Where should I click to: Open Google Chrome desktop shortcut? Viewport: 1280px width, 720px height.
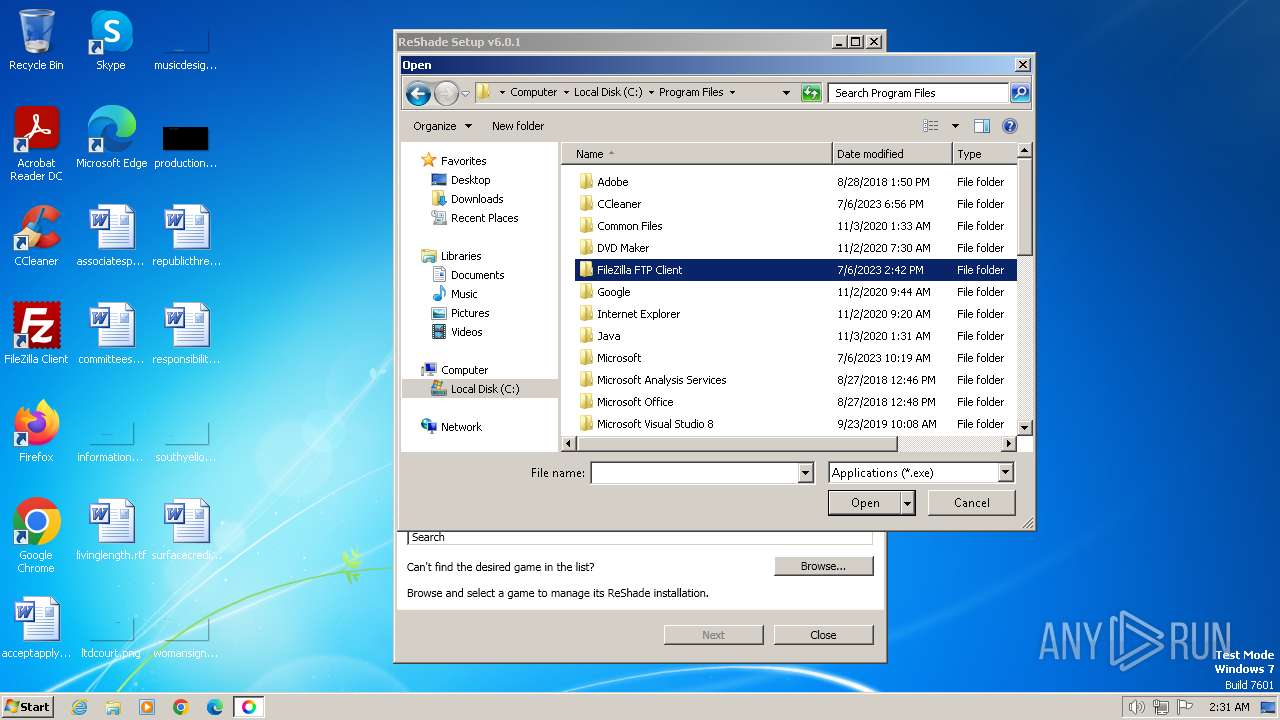click(36, 536)
